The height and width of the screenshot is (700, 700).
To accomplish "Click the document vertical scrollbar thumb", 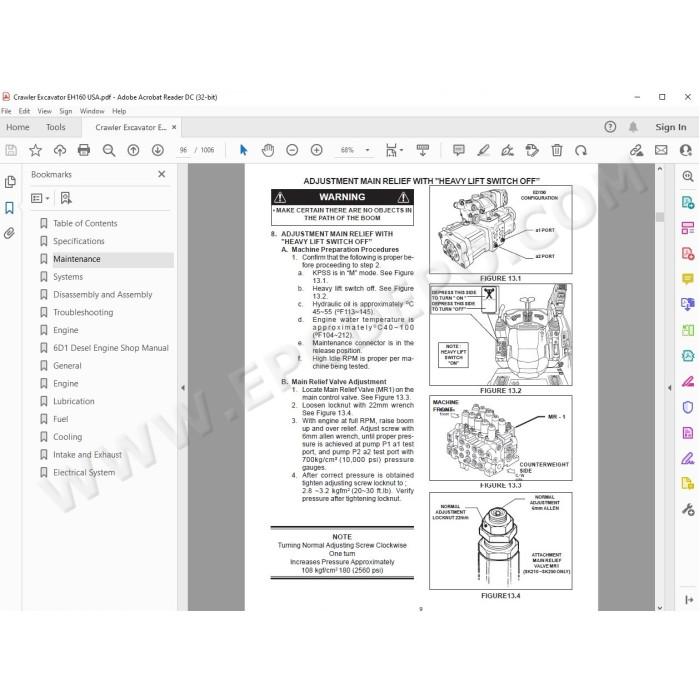I will tap(660, 217).
